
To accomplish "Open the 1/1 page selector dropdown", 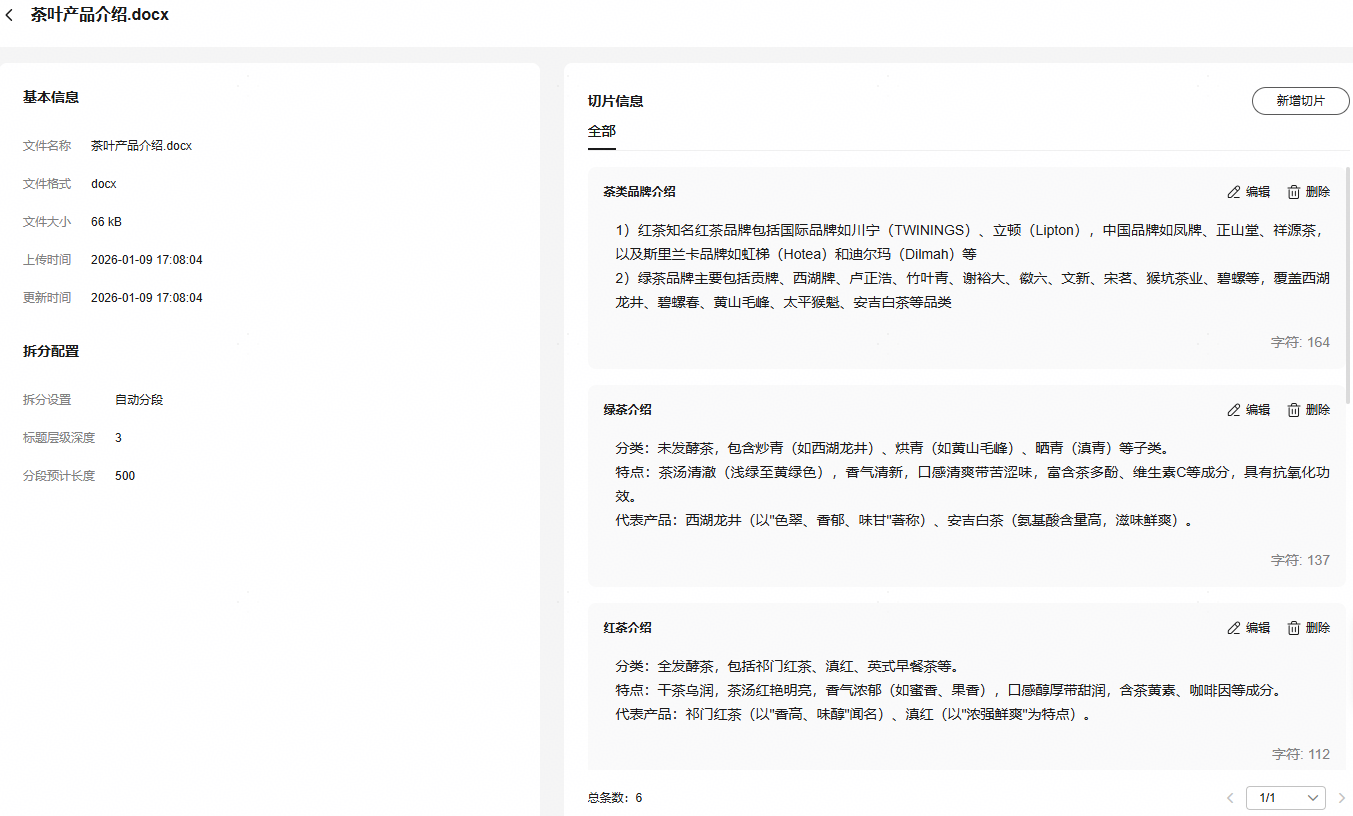I will pyautogui.click(x=1285, y=798).
